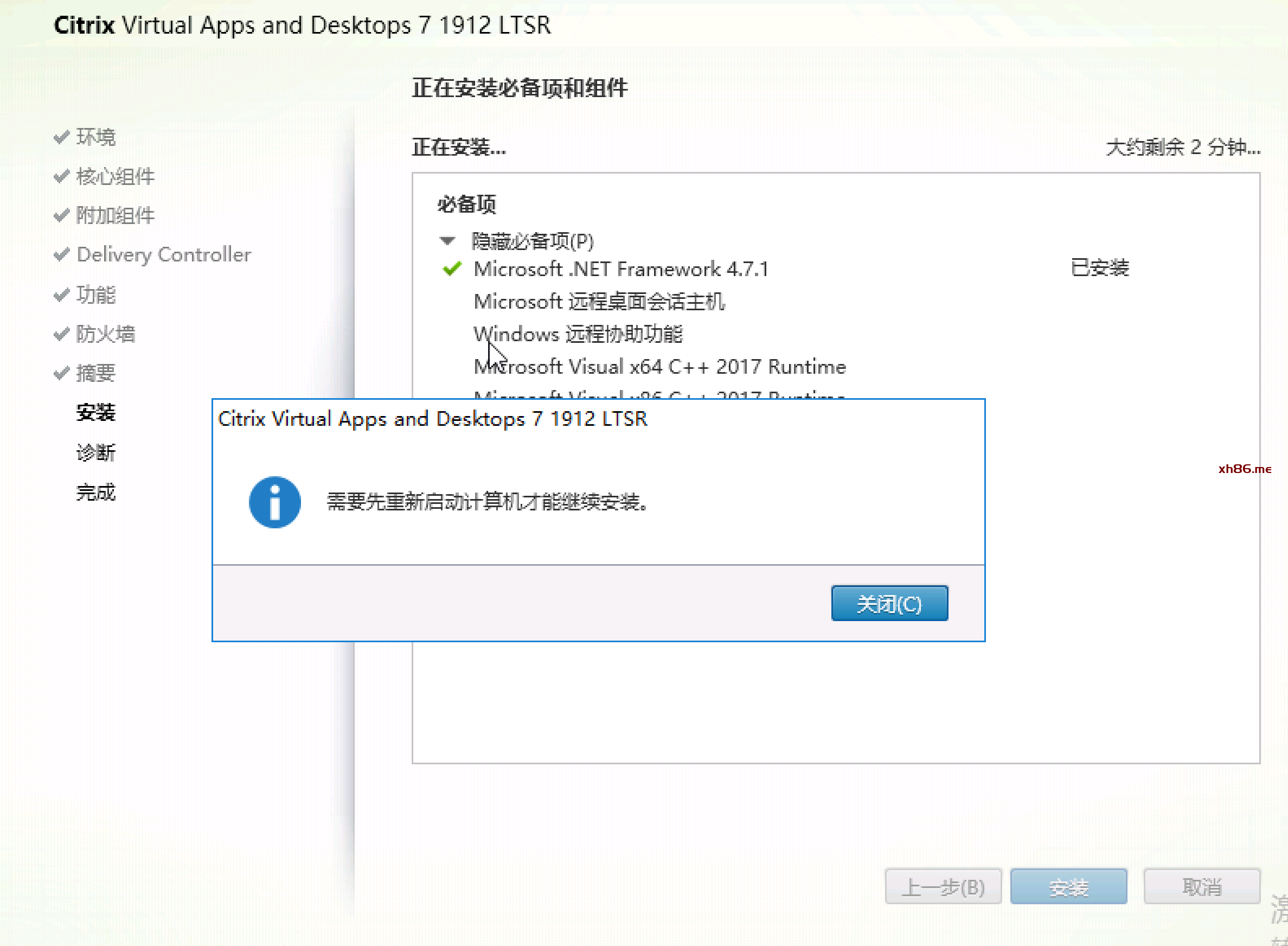Image resolution: width=1288 pixels, height=946 pixels.
Task: Click the blue information icon in dialog
Action: (x=275, y=502)
